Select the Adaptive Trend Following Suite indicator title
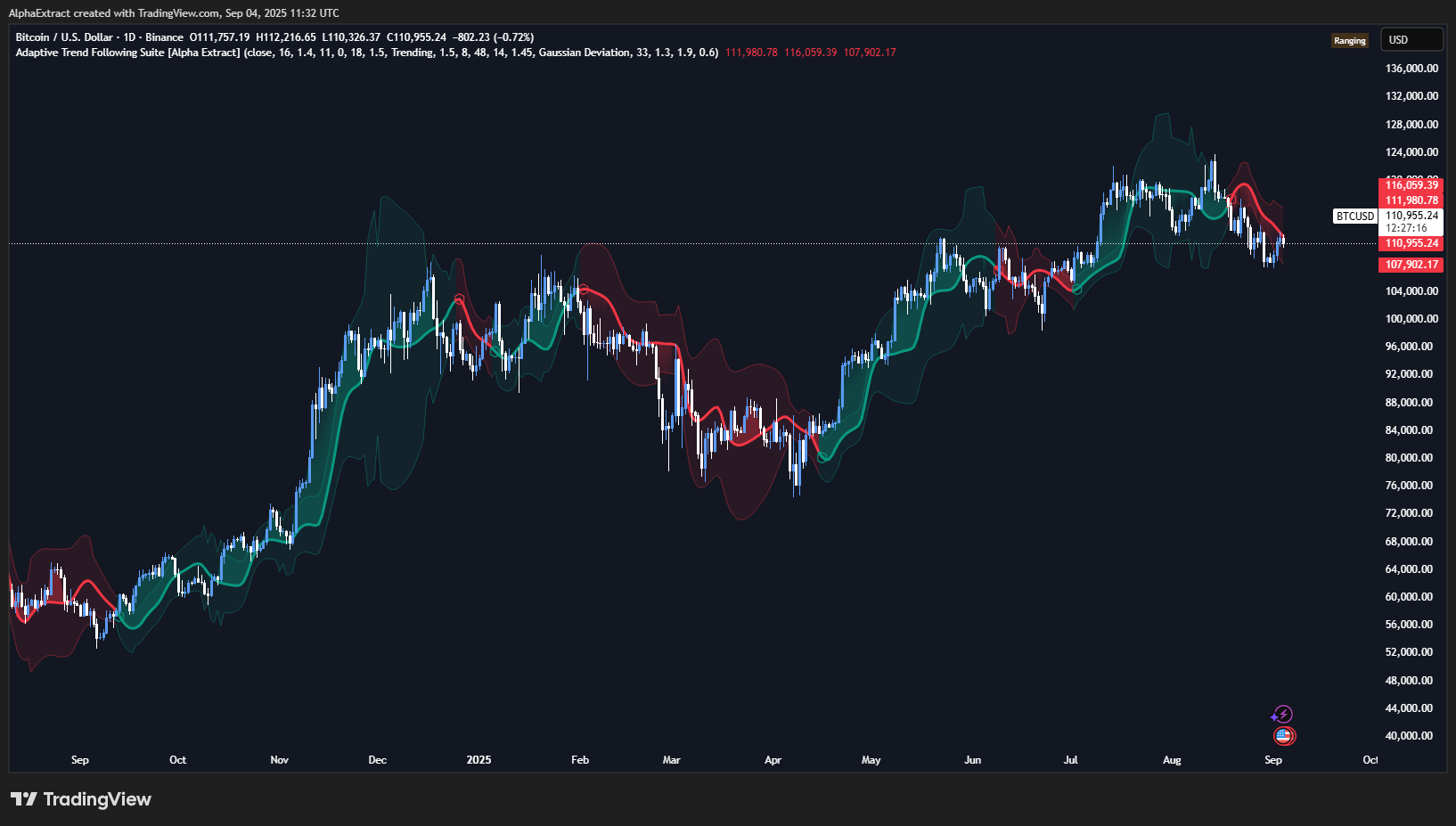This screenshot has width=1456, height=826. 127,53
